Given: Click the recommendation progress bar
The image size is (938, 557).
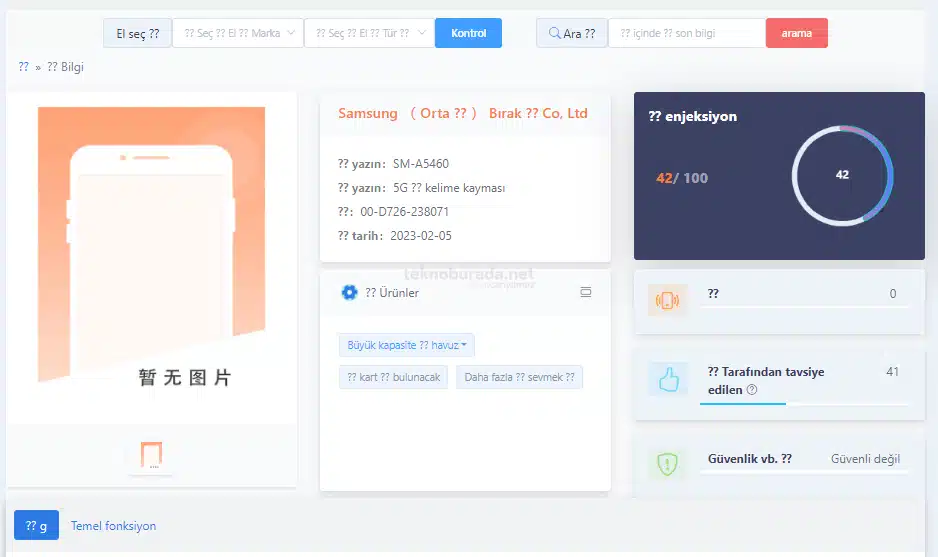Looking at the screenshot, I should [803, 404].
